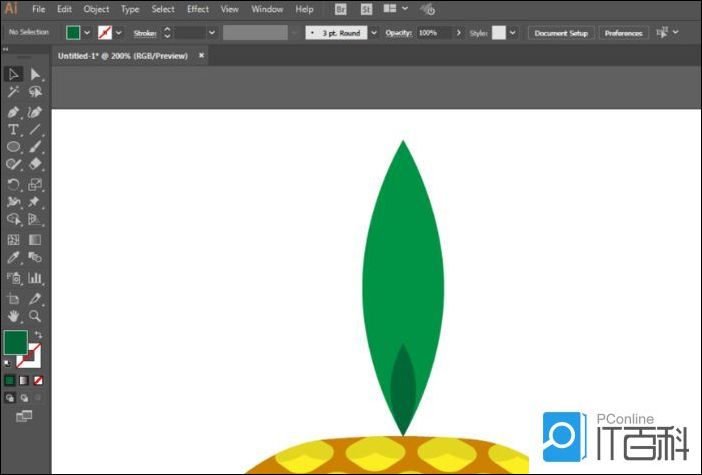Close the Untitled-1 document tab
The height and width of the screenshot is (475, 702).
point(201,55)
